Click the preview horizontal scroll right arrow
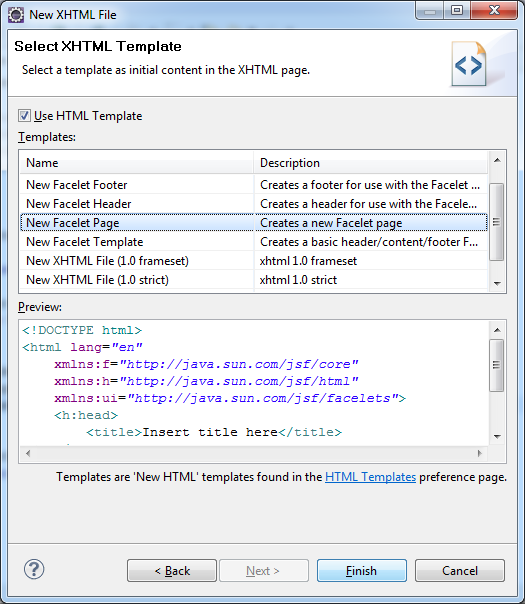 tap(480, 453)
